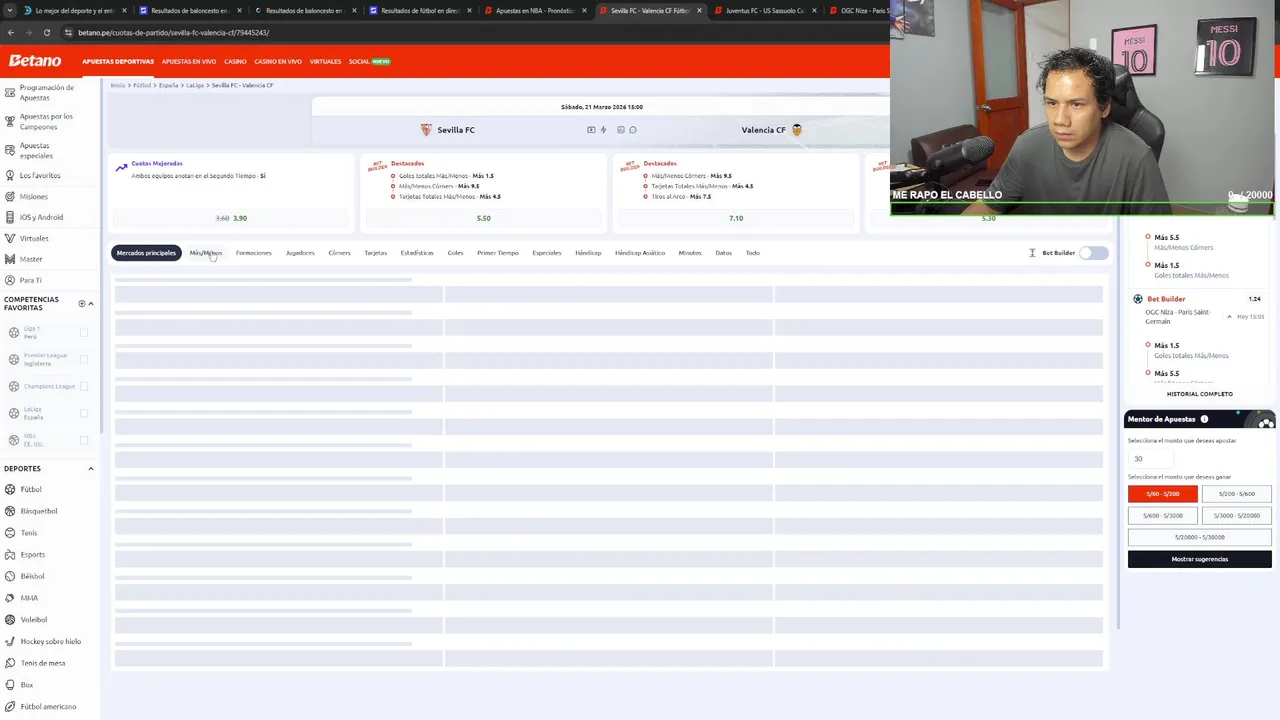Screen dimensions: 1280x720
Task: Select the S/200 - S/600 winnings range
Action: (1237, 494)
